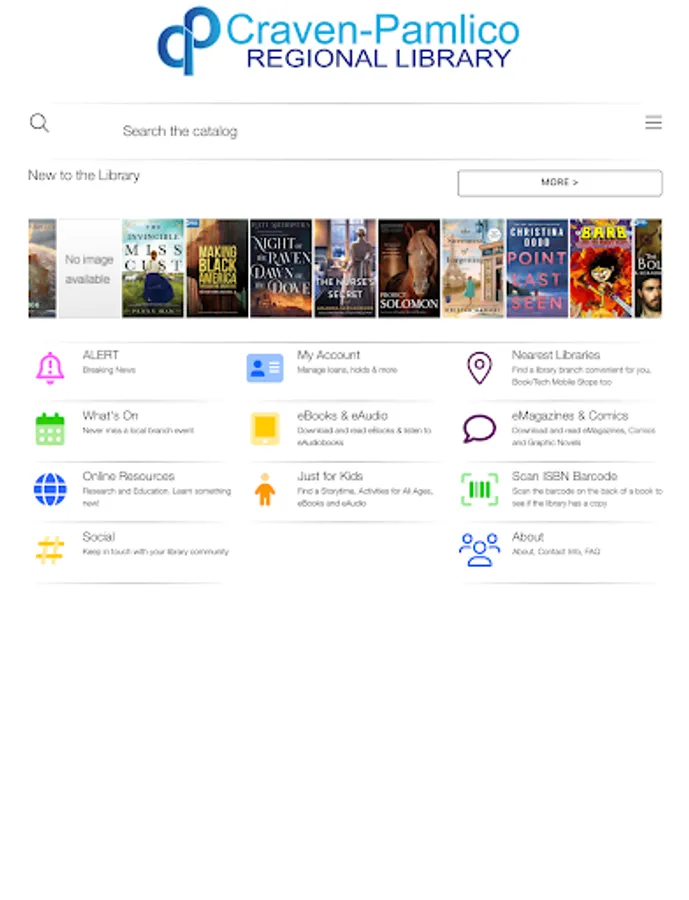Viewport: 689px width, 900px height.
Task: Open the Barb comic book cover
Action: coord(601,268)
